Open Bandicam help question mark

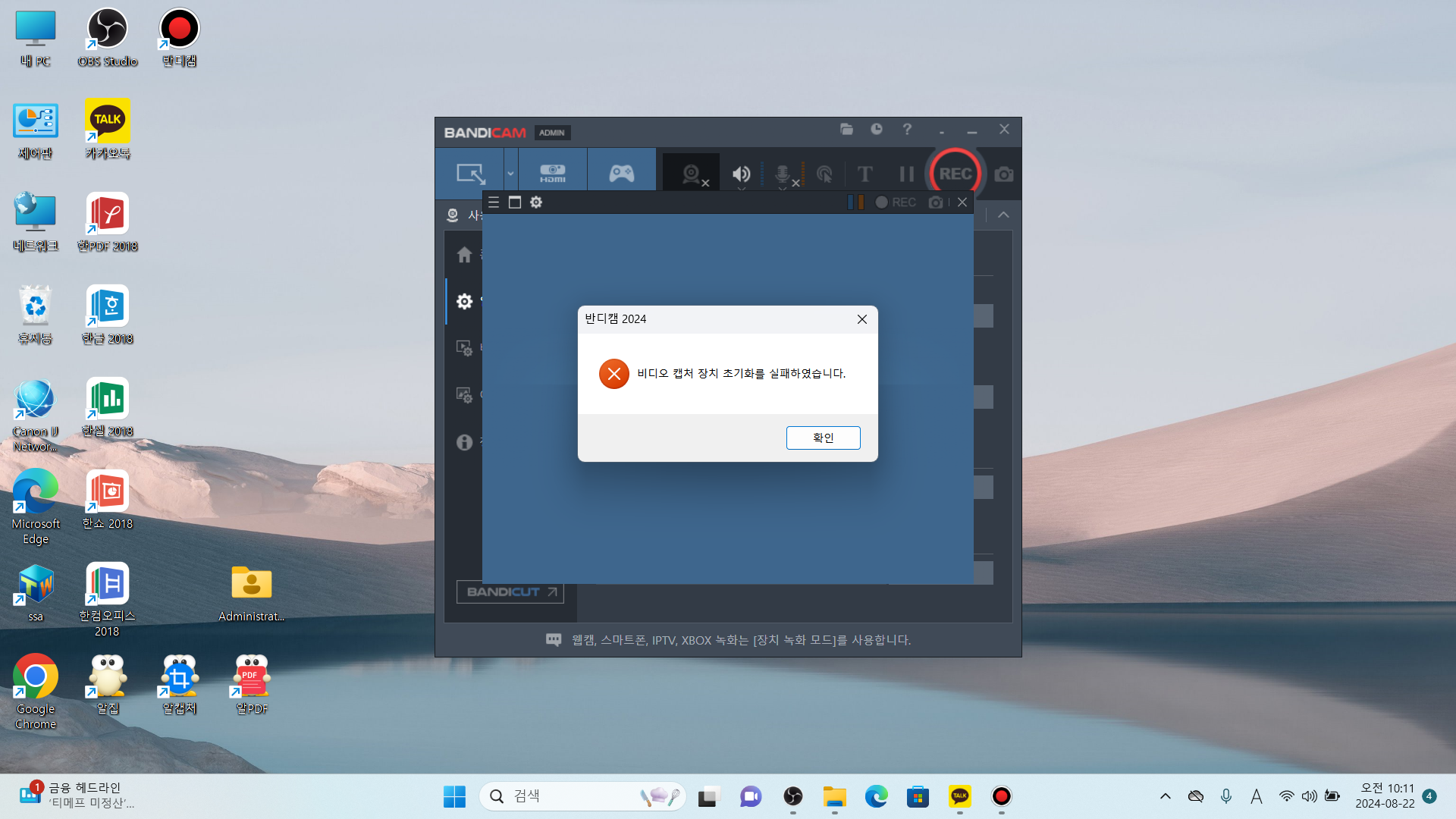[x=907, y=130]
